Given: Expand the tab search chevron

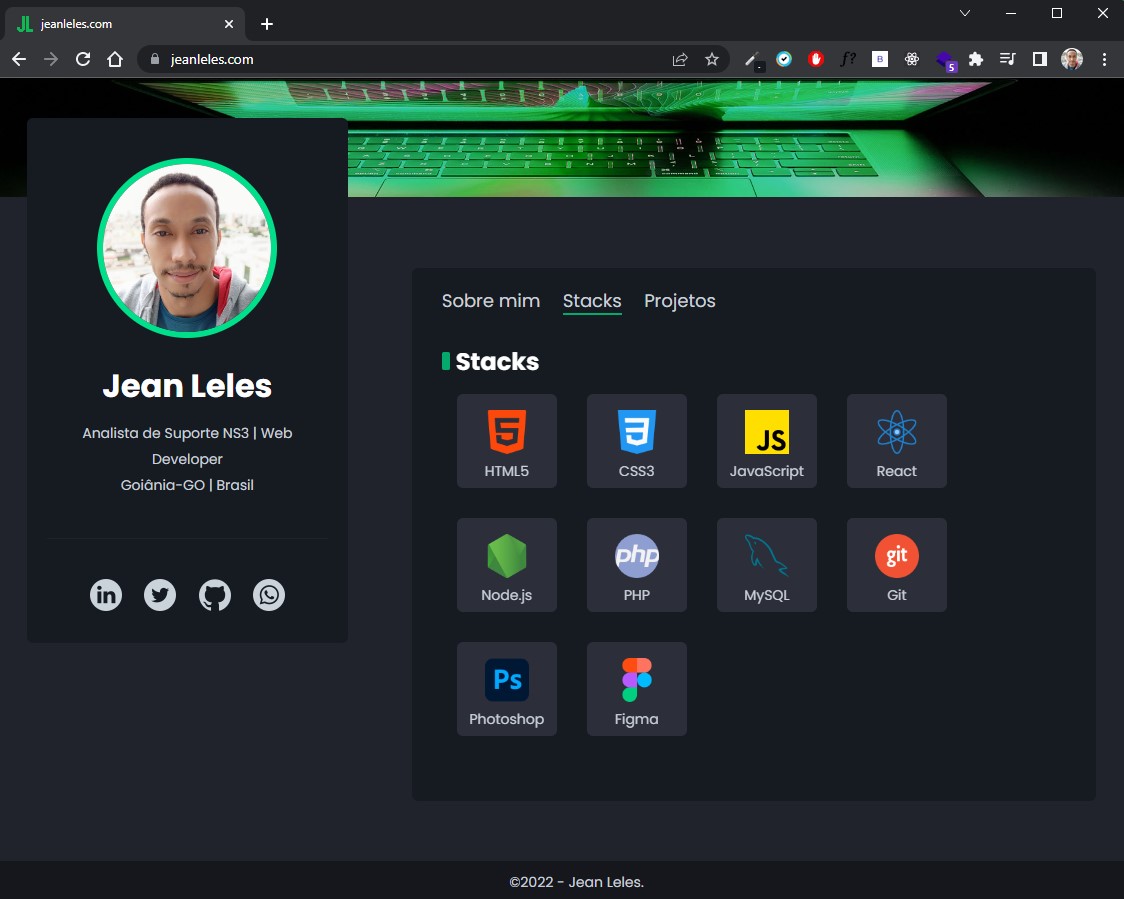Looking at the screenshot, I should (x=965, y=13).
